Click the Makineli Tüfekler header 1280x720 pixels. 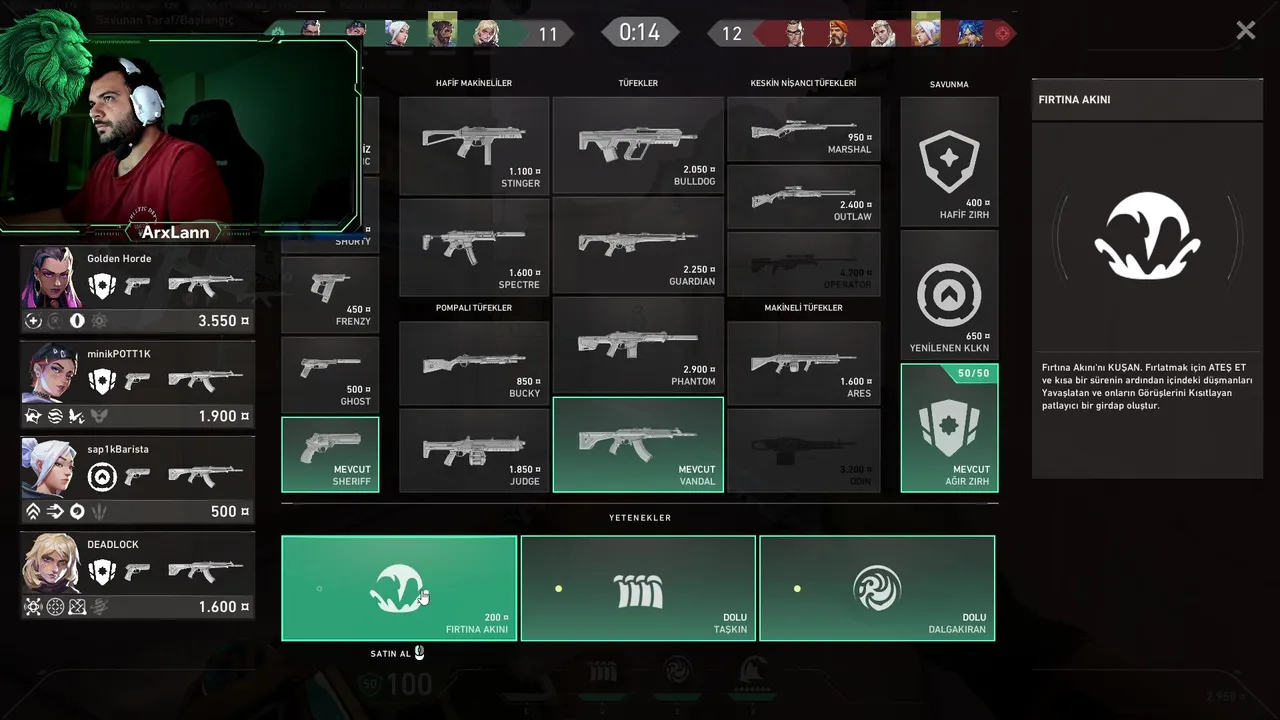[804, 308]
